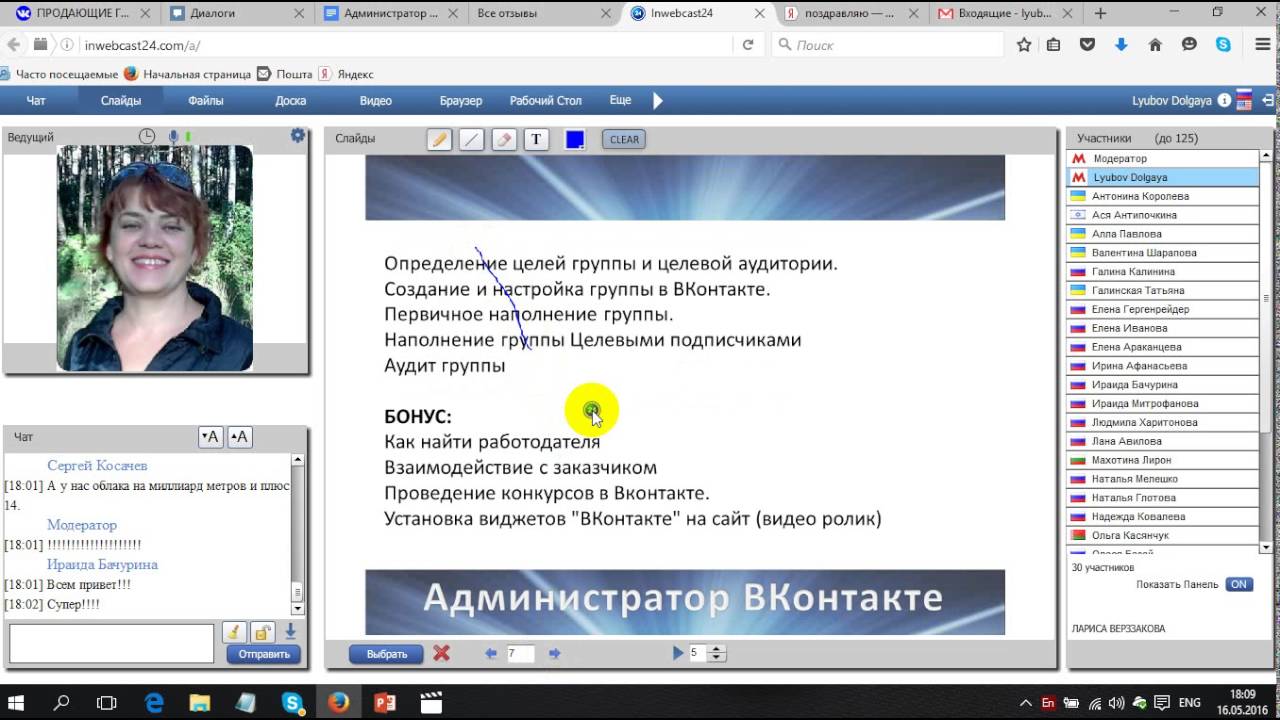Image resolution: width=1280 pixels, height=720 pixels.
Task: Open a new browser tab
Action: click(1101, 14)
